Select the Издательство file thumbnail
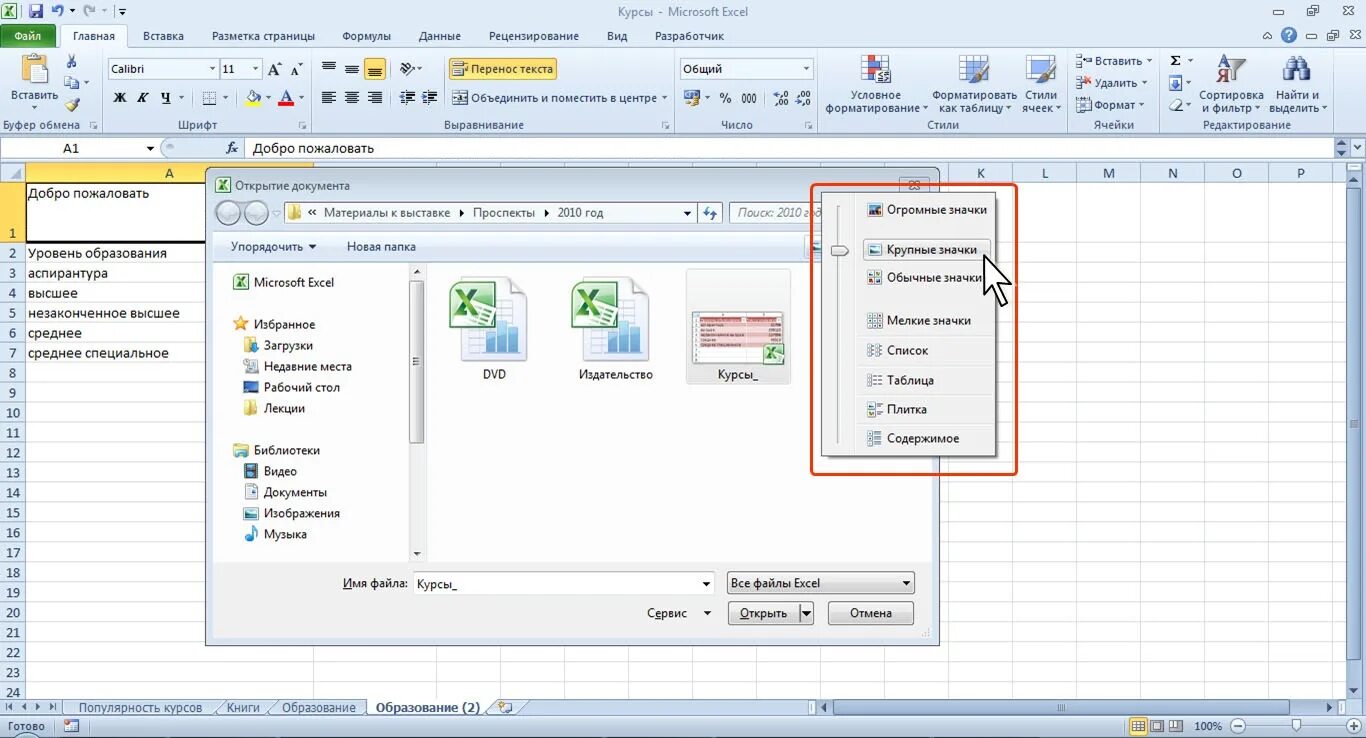This screenshot has height=738, width=1366. pyautogui.click(x=615, y=329)
